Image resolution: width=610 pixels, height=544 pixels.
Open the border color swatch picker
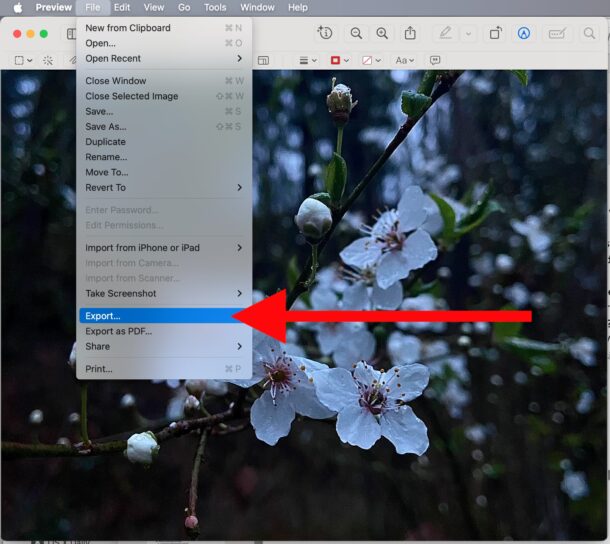click(x=338, y=60)
